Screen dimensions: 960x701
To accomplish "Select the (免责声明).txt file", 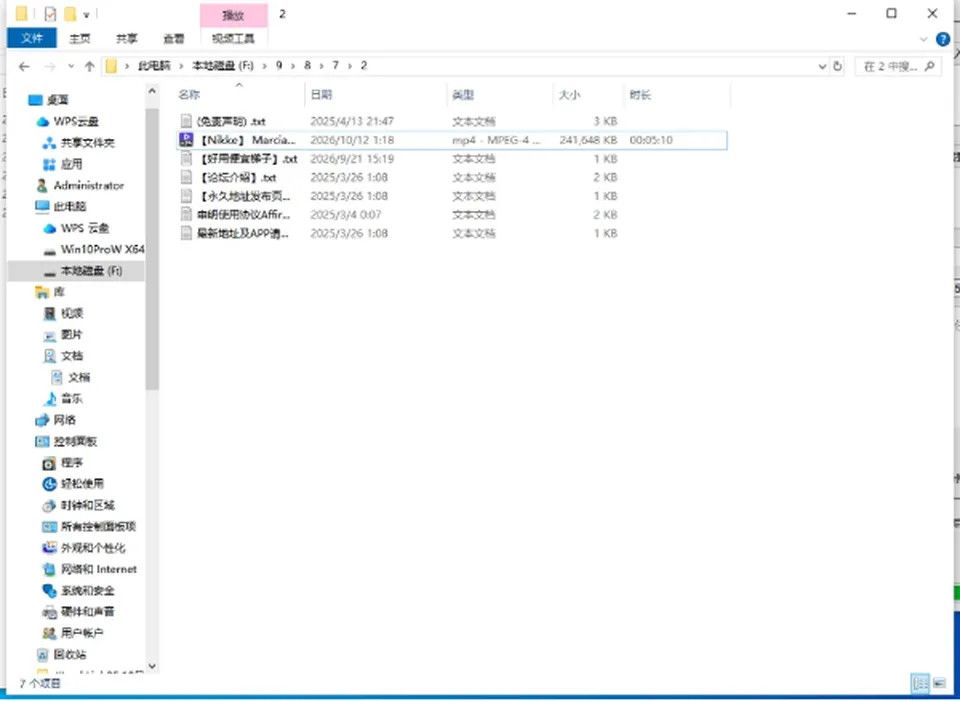I will (452, 121).
